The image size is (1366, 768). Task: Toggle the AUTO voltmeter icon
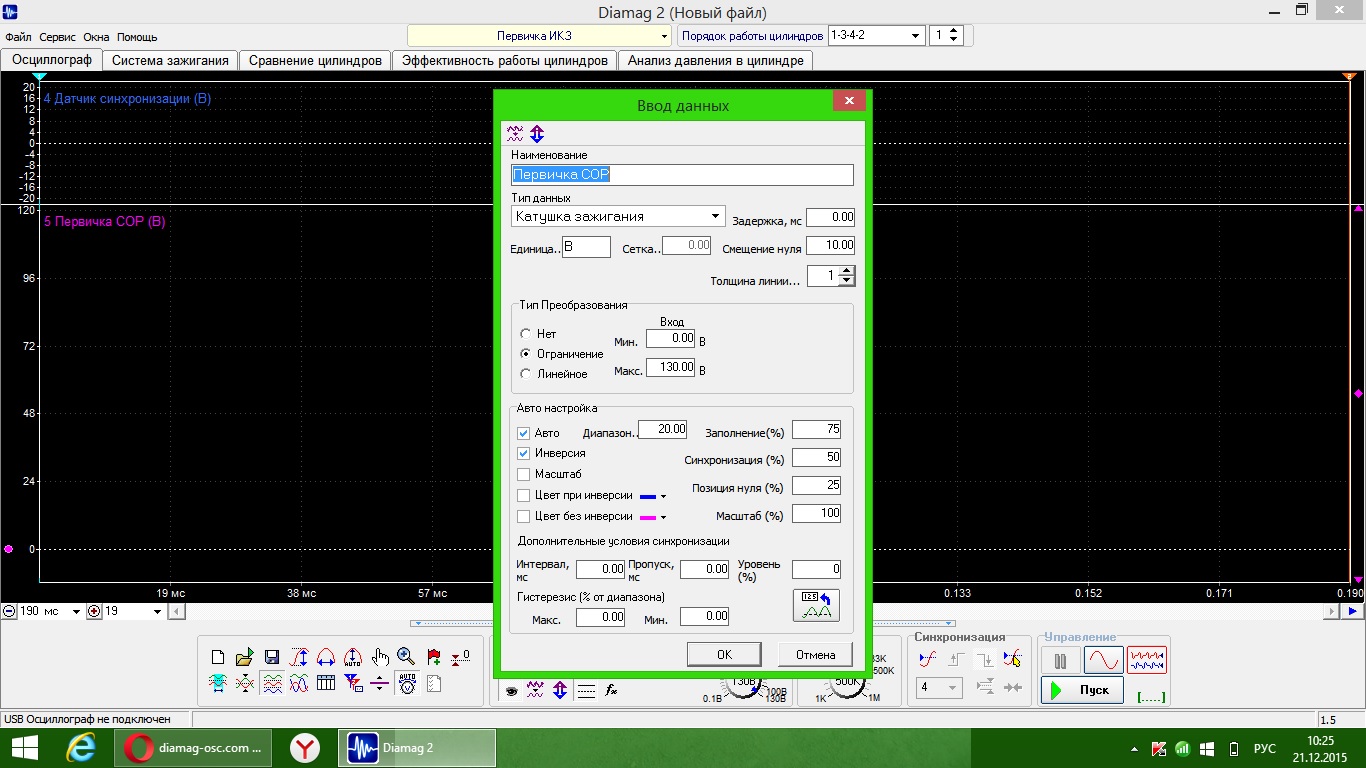[407, 683]
